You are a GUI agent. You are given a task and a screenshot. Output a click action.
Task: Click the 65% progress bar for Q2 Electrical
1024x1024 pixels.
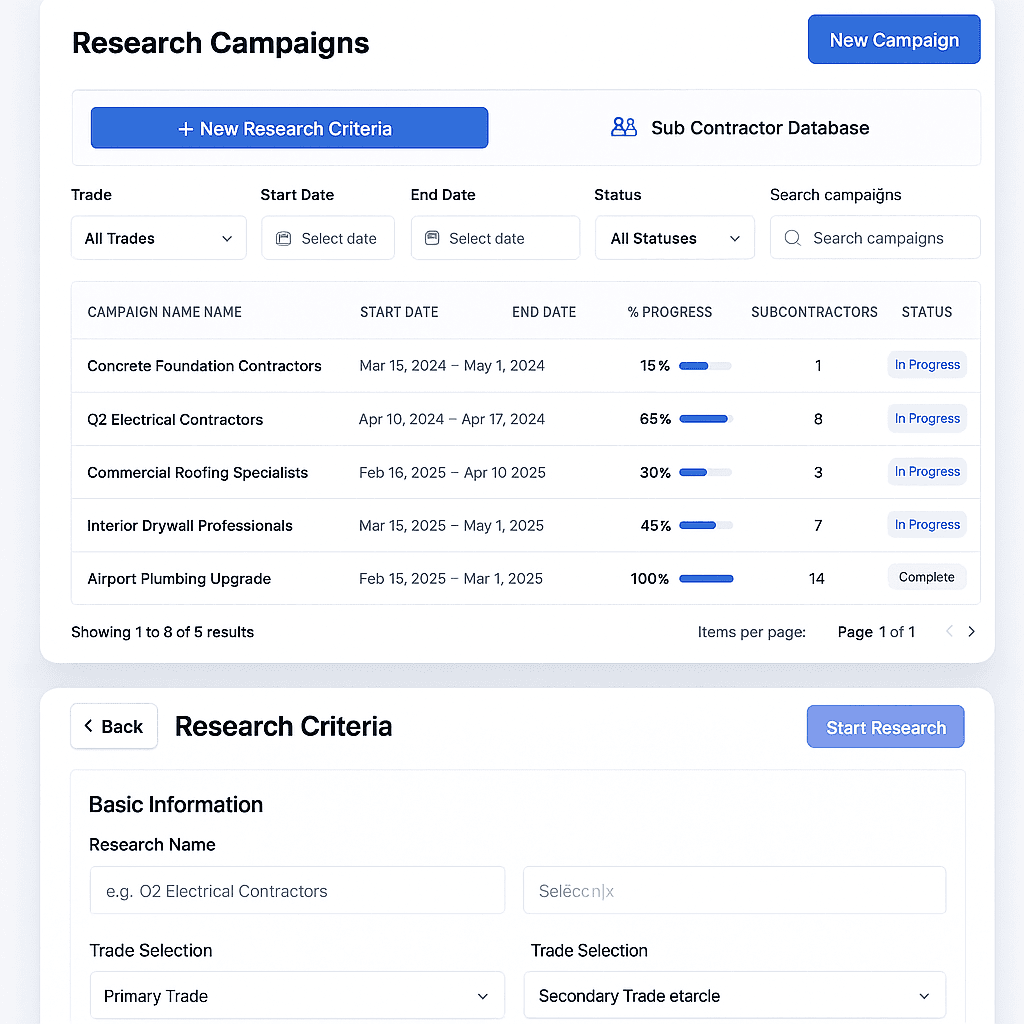(x=706, y=419)
